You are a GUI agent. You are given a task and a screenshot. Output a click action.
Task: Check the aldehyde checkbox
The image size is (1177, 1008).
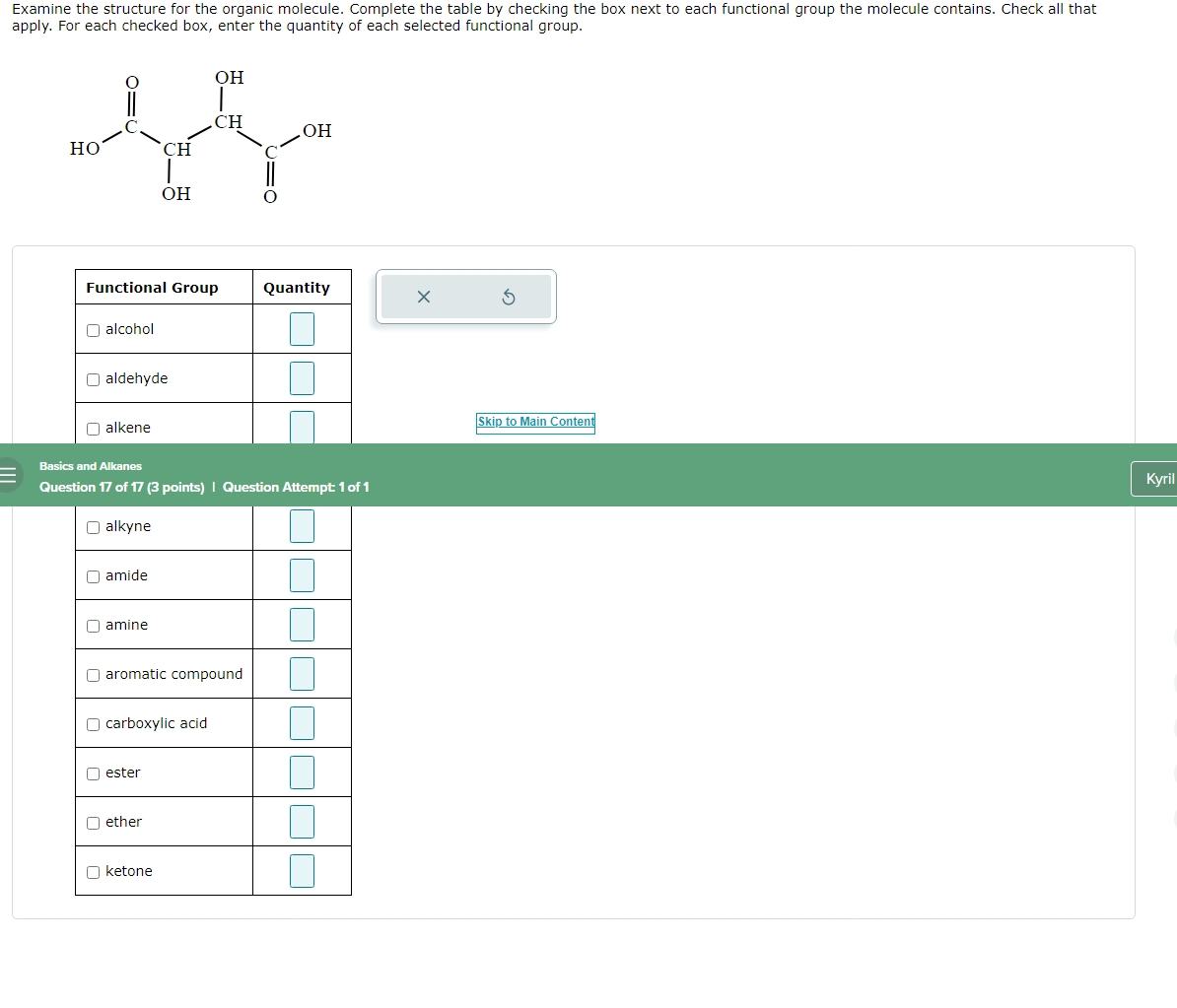click(92, 377)
